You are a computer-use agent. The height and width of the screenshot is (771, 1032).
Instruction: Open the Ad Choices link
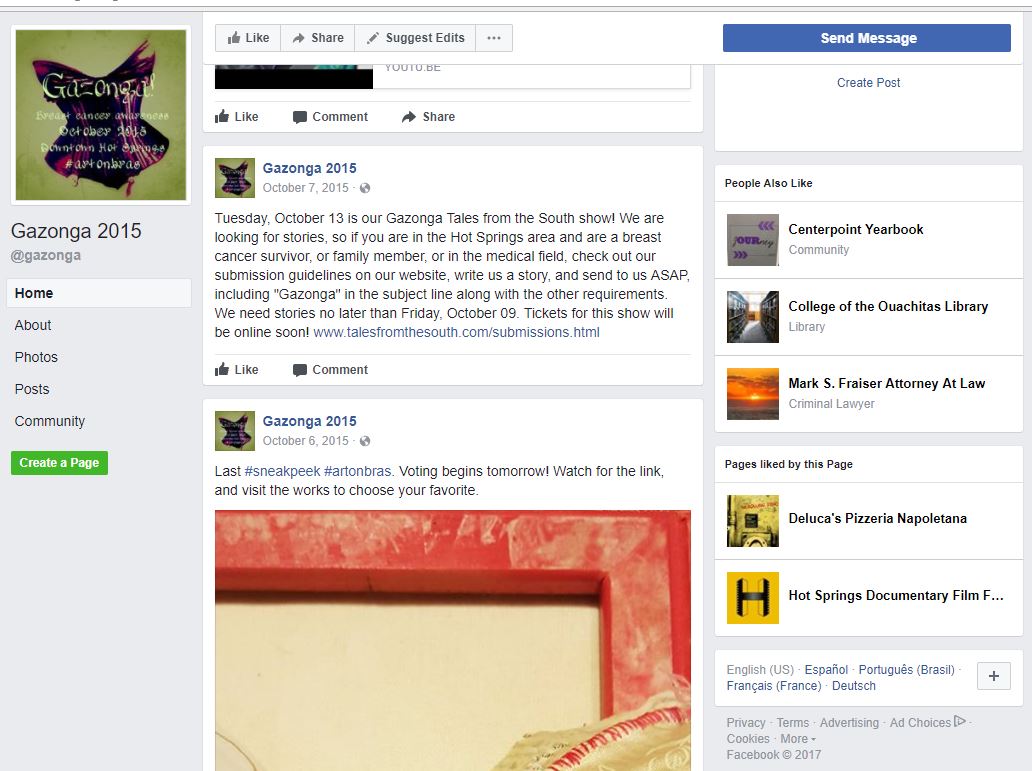coord(927,722)
